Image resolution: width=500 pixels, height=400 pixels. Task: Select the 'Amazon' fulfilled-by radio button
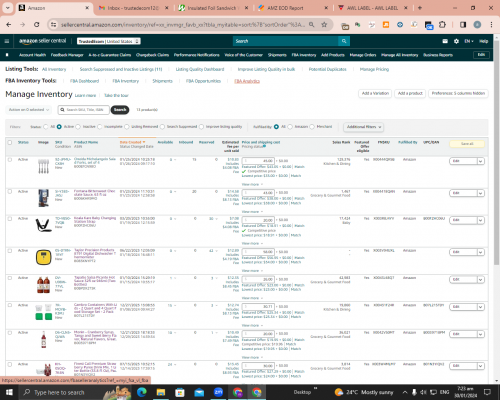tap(290, 127)
